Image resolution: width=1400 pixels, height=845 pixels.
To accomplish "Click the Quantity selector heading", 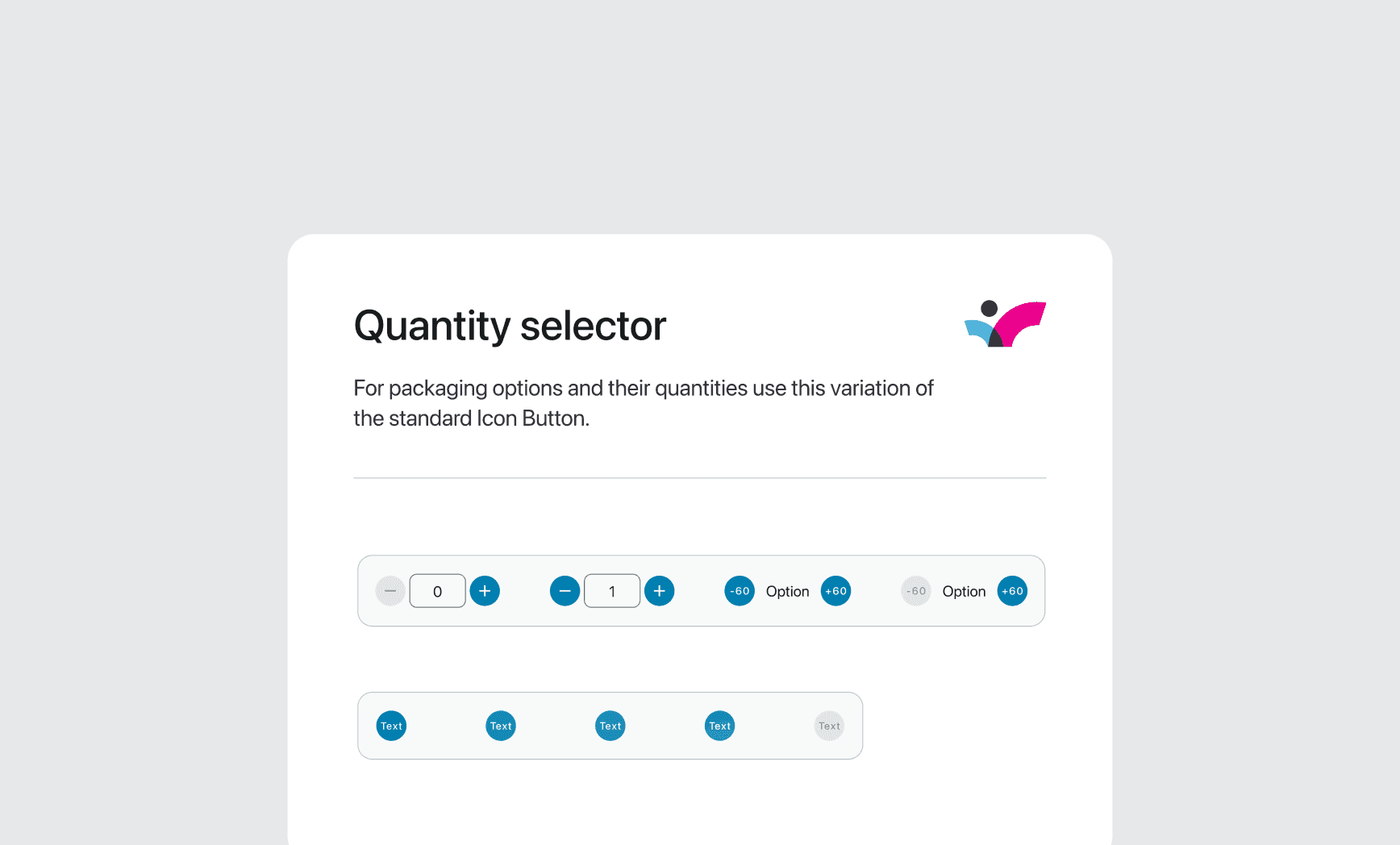I will [510, 326].
